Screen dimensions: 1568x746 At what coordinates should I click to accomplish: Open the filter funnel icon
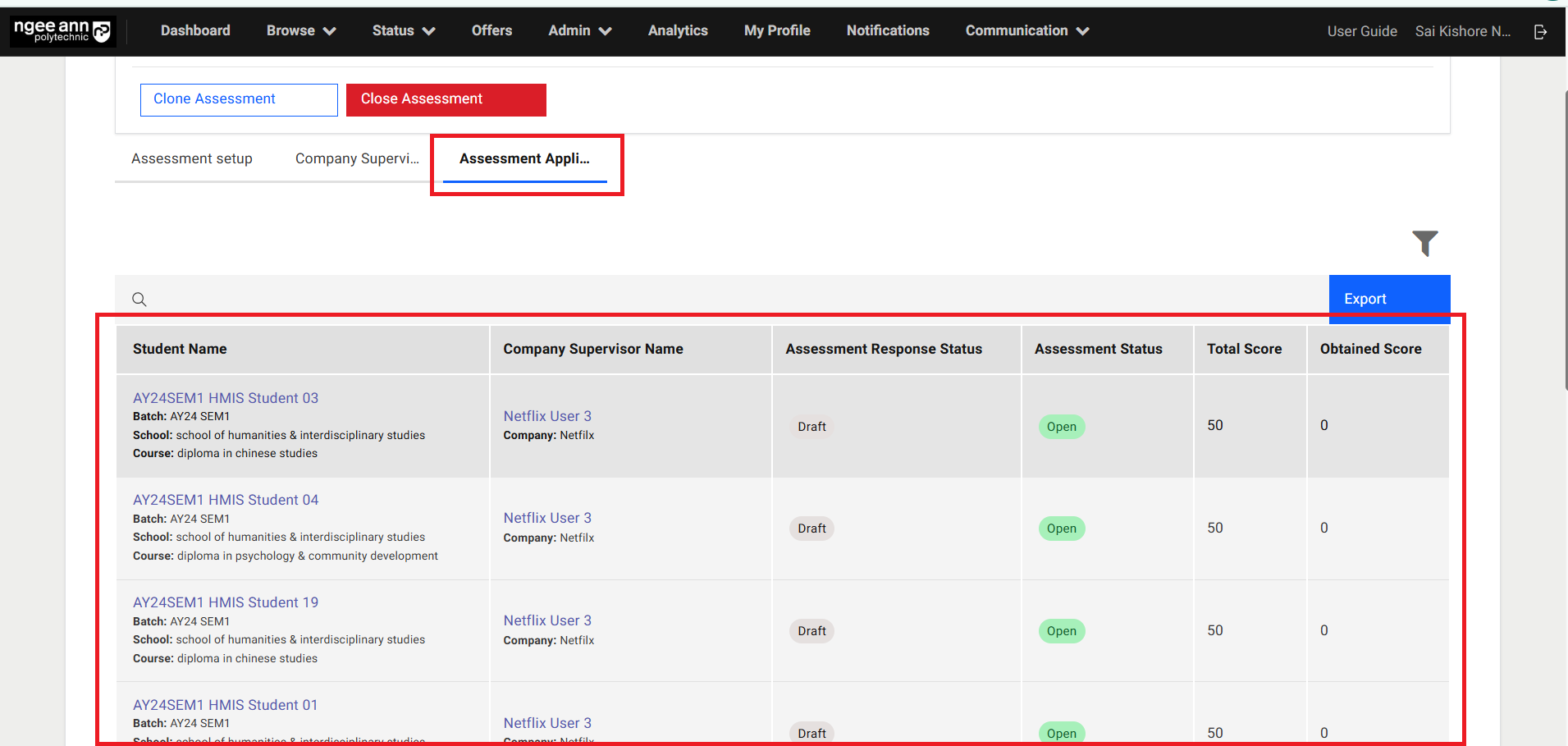(1425, 243)
